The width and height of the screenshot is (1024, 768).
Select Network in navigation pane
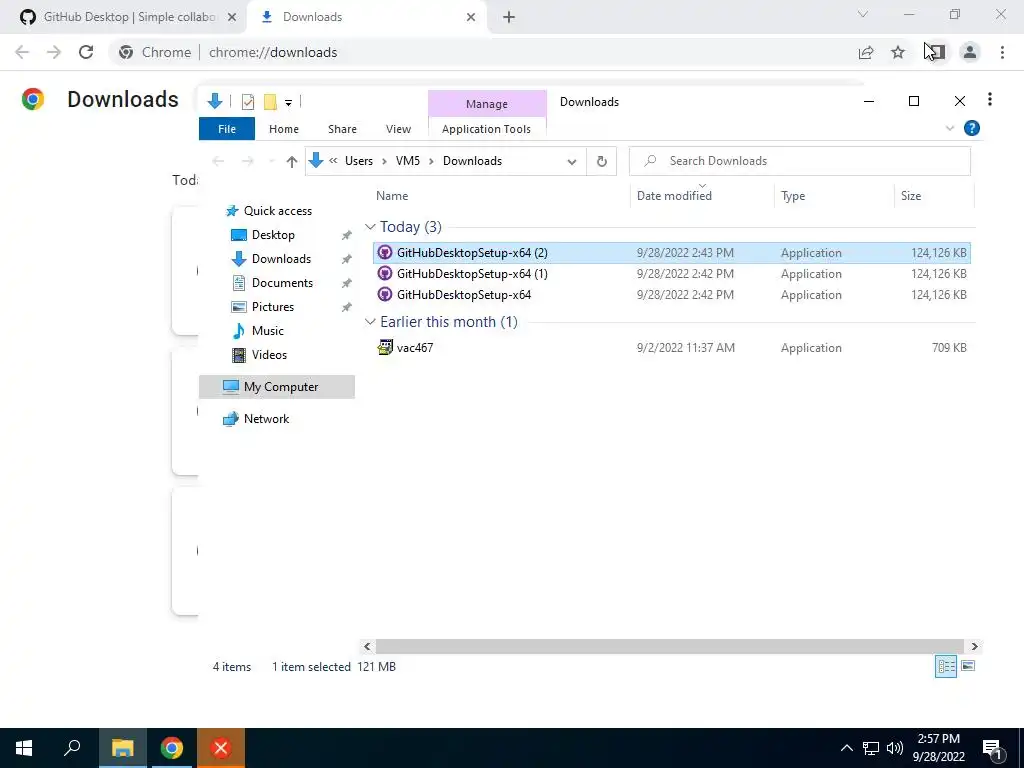pos(266,419)
